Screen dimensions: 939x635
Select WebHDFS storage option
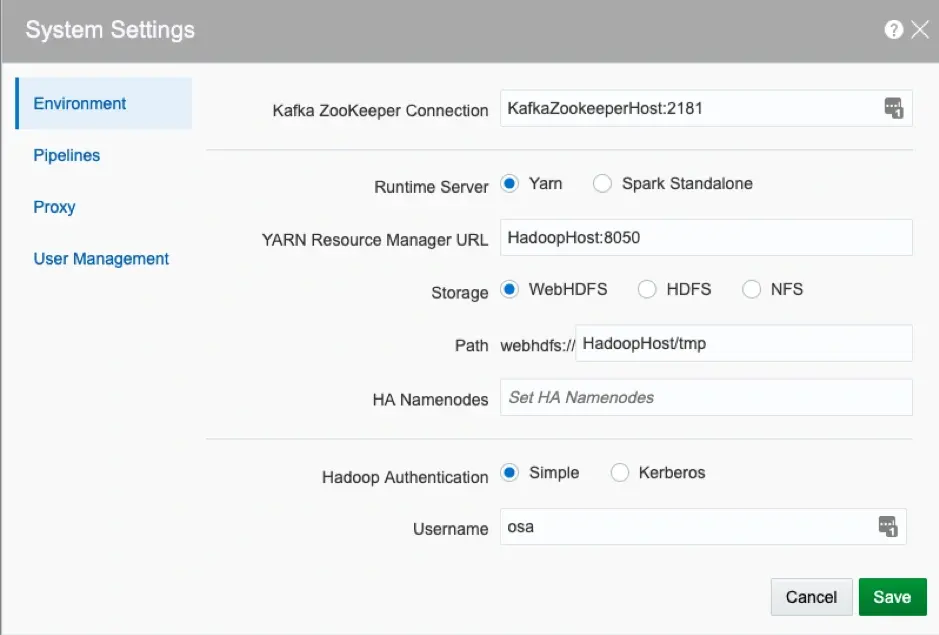point(510,289)
